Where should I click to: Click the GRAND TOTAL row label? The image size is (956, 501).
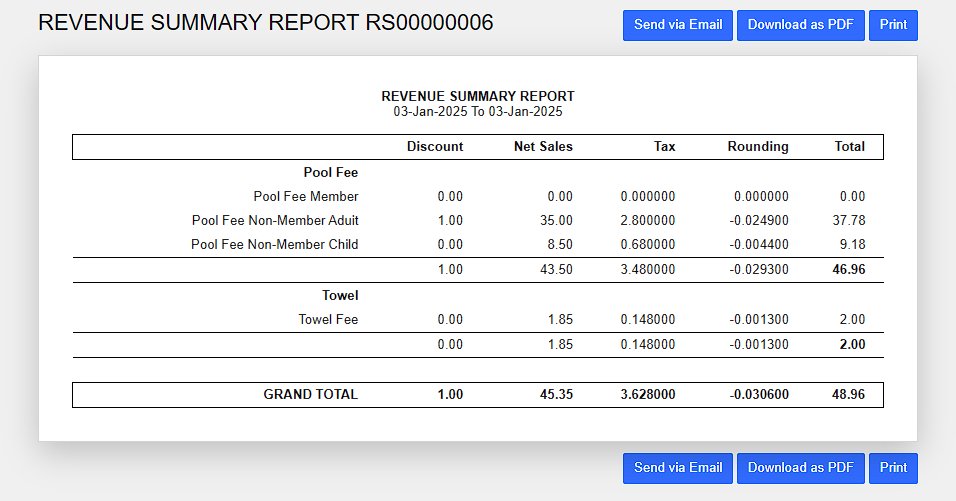click(x=310, y=395)
